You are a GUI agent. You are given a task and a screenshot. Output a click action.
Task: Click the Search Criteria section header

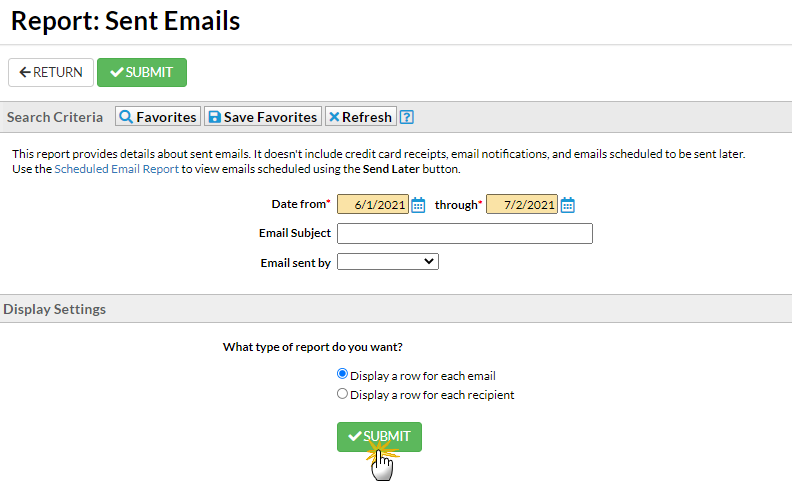point(55,117)
